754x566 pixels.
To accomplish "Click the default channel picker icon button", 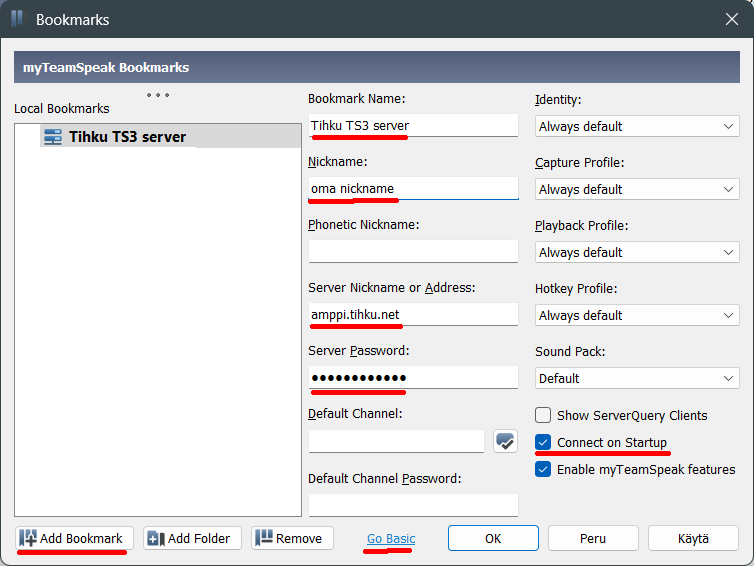I will (x=505, y=441).
